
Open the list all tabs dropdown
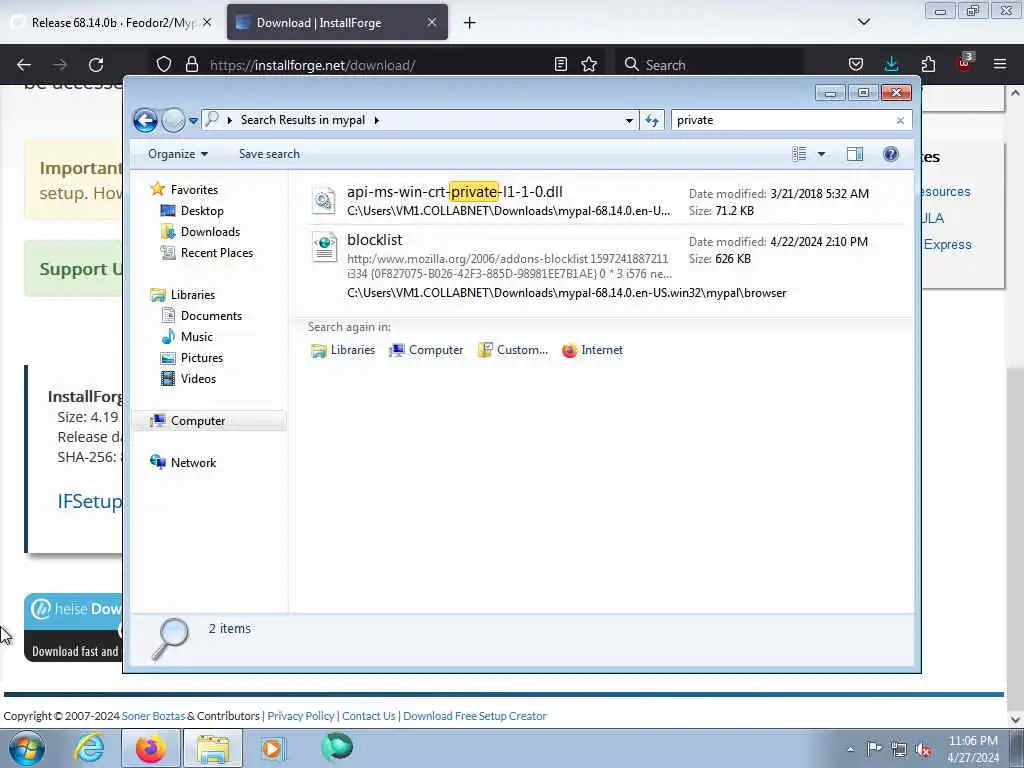click(863, 22)
